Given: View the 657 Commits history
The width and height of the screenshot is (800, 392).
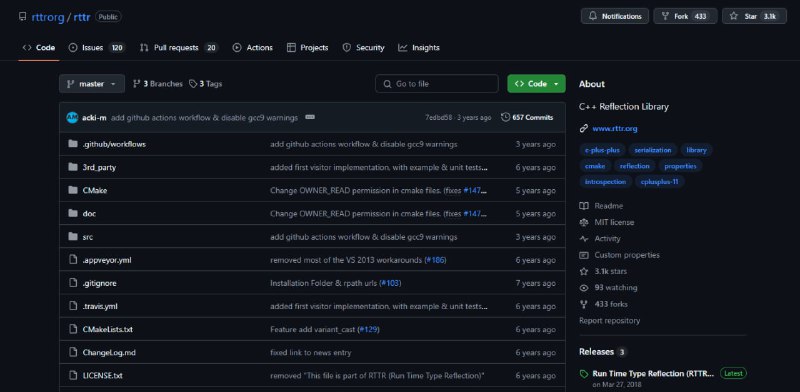Looking at the screenshot, I should (527, 117).
